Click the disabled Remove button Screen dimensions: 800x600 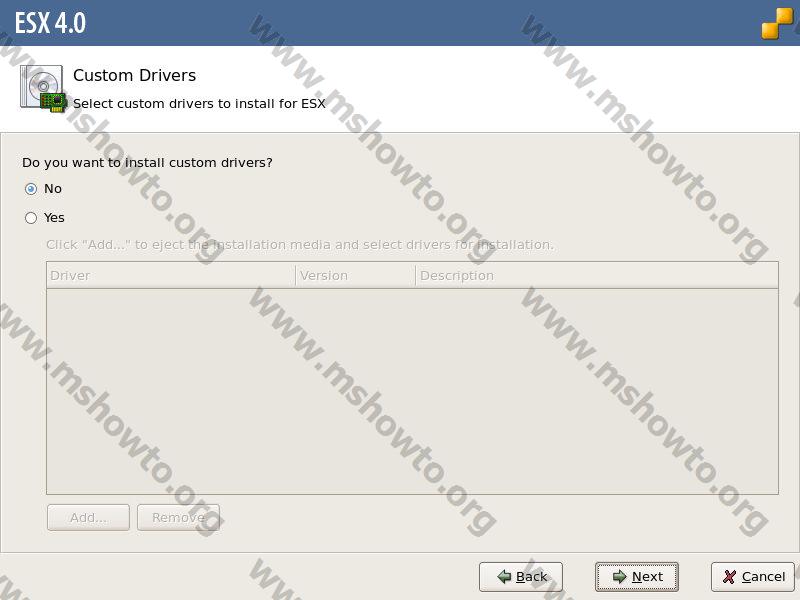[x=178, y=517]
